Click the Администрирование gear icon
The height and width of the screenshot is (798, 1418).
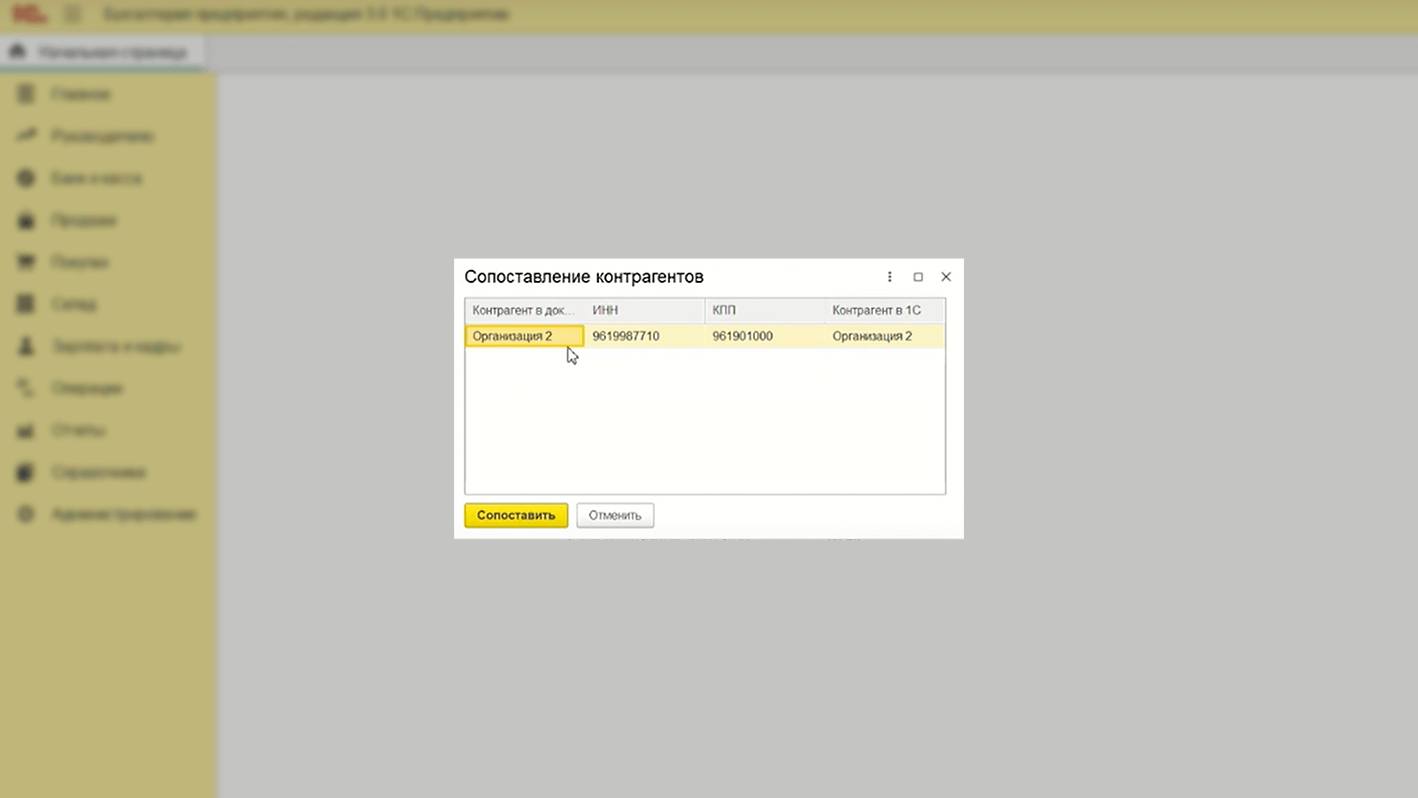(27, 514)
